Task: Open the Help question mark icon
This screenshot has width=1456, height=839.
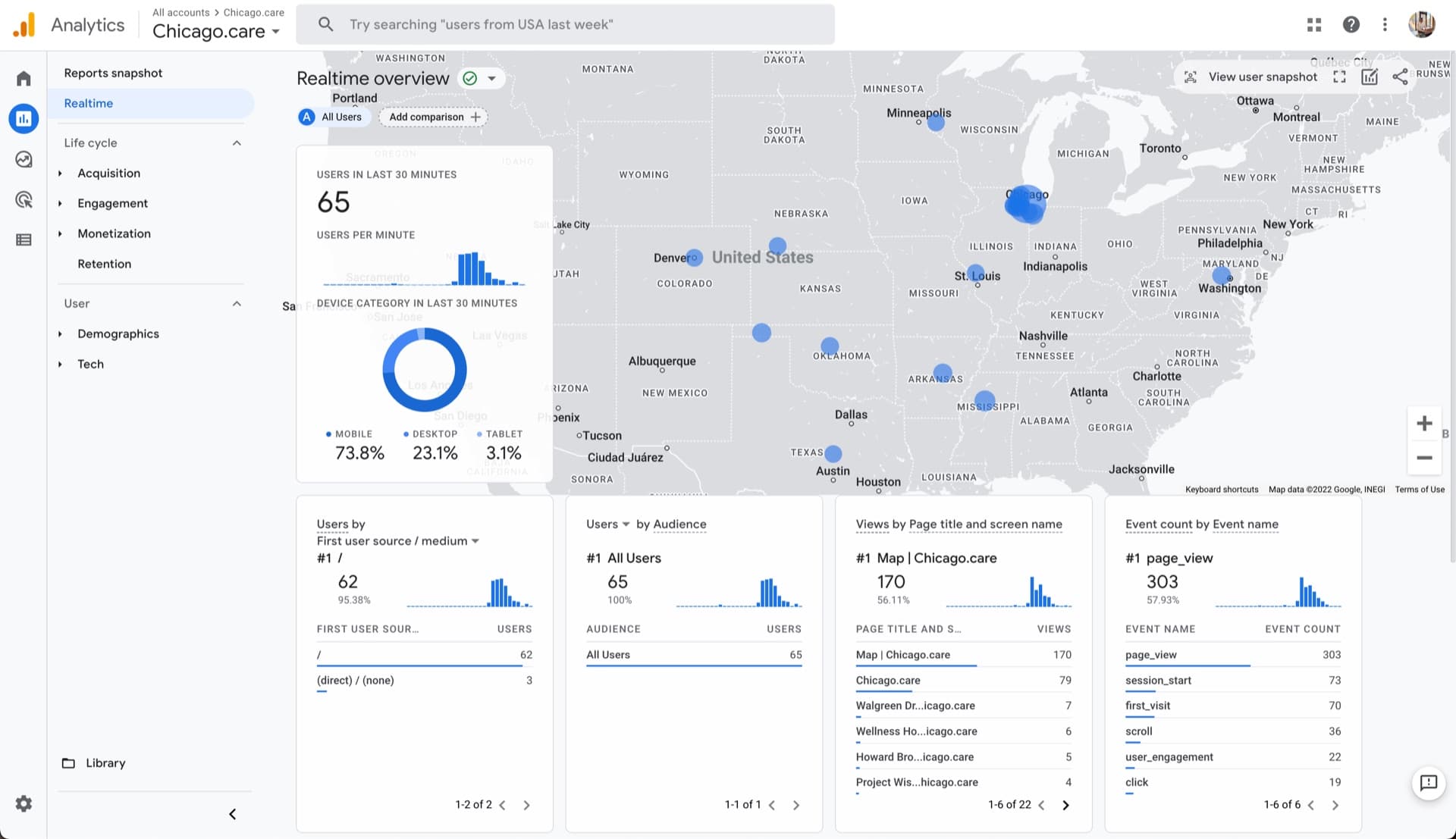Action: pos(1351,25)
